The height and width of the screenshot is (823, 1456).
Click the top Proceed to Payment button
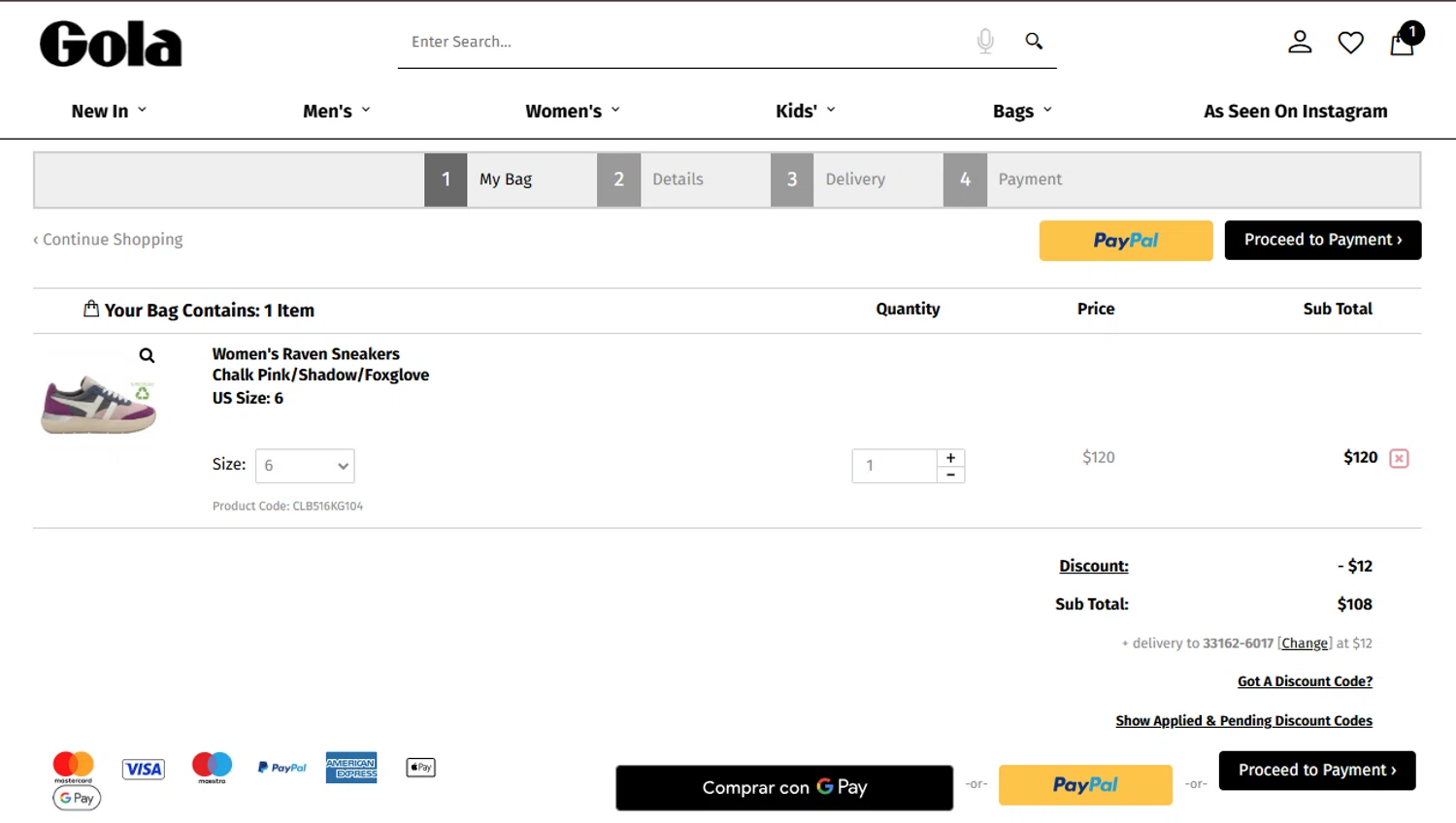[x=1323, y=241]
